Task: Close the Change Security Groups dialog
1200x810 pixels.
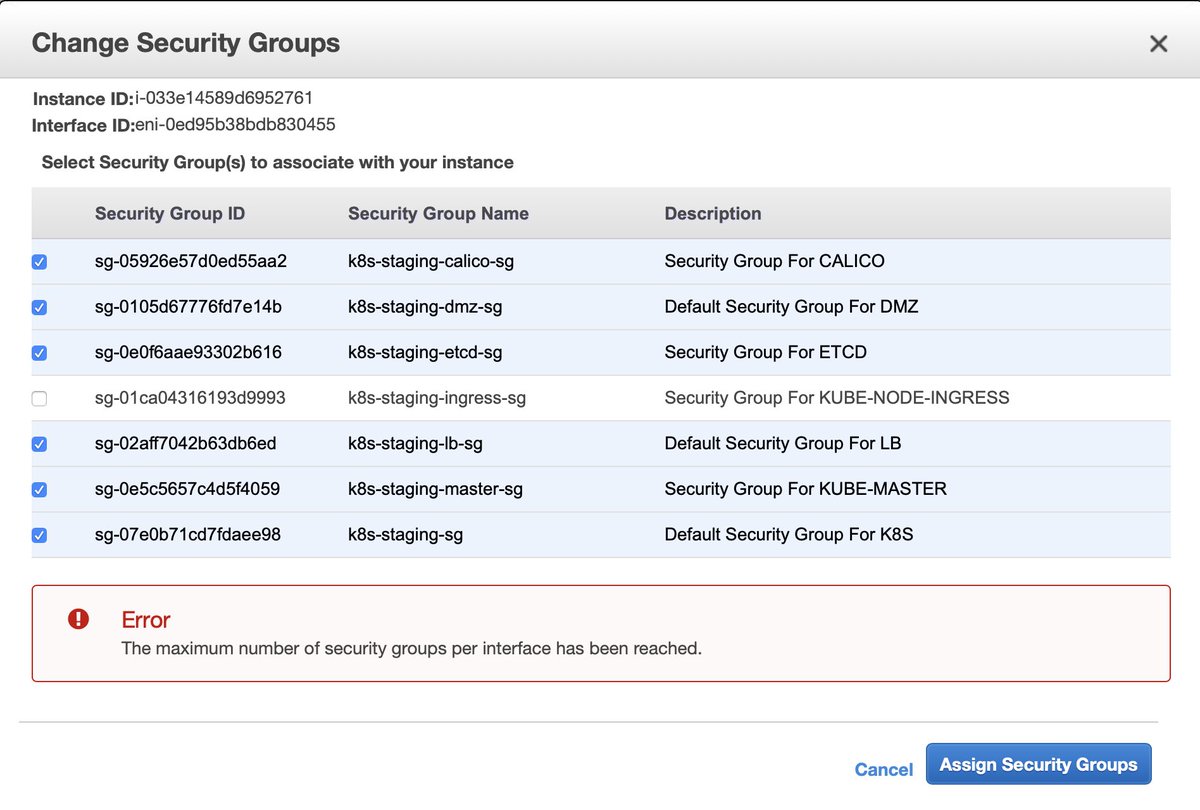Action: 1158,43
